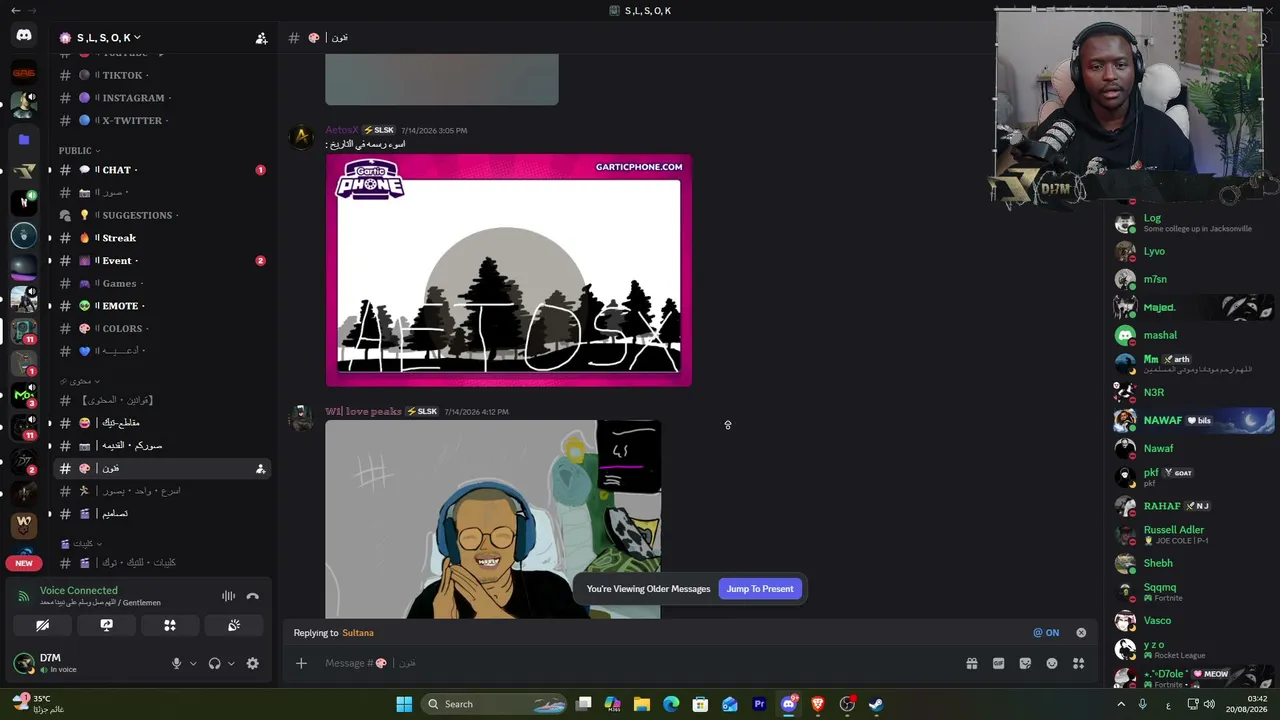
Task: Click the Jump To Present button
Action: [x=760, y=589]
